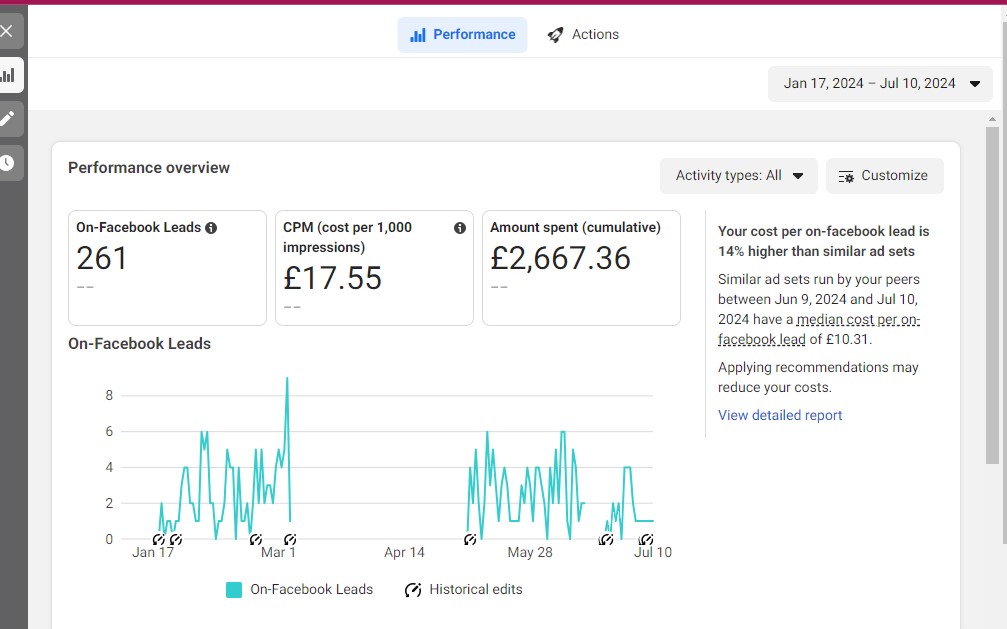This screenshot has height=629, width=1007.
Task: Click the historical edit marker at Jul 10
Action: click(x=646, y=539)
